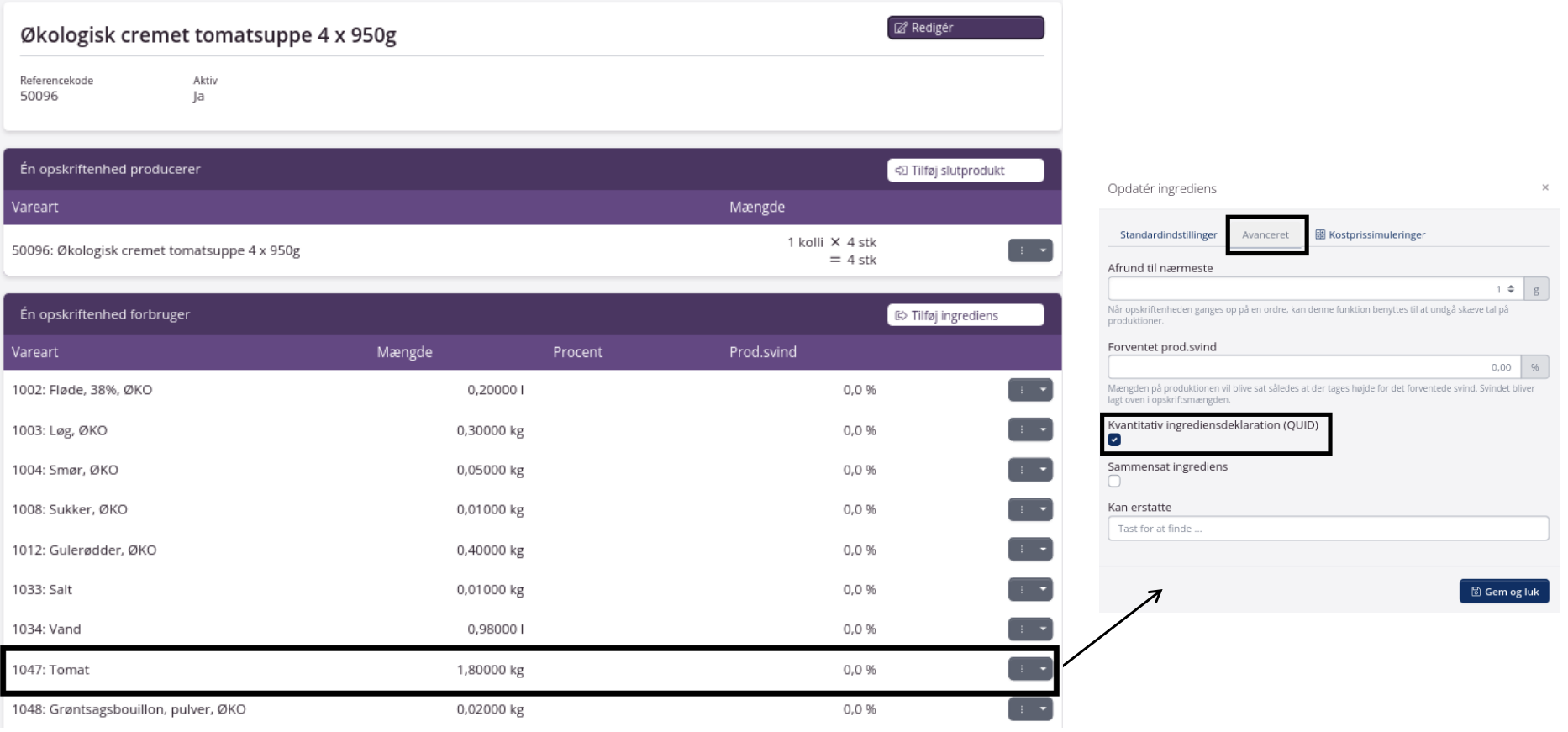Click Tilføj ingrediens button
Image resolution: width=1568 pixels, height=732 pixels.
965,316
